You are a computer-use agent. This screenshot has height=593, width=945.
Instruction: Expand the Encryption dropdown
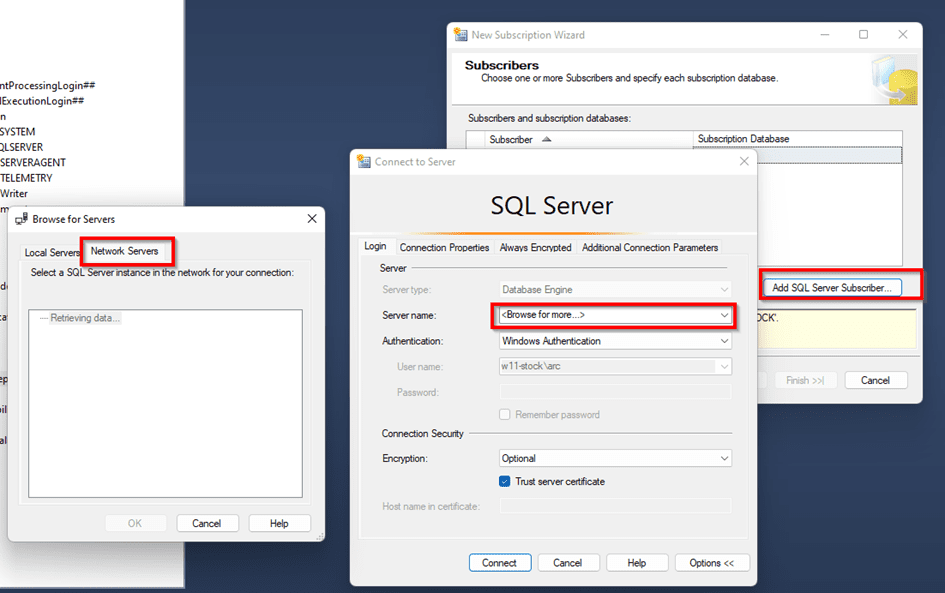click(724, 459)
